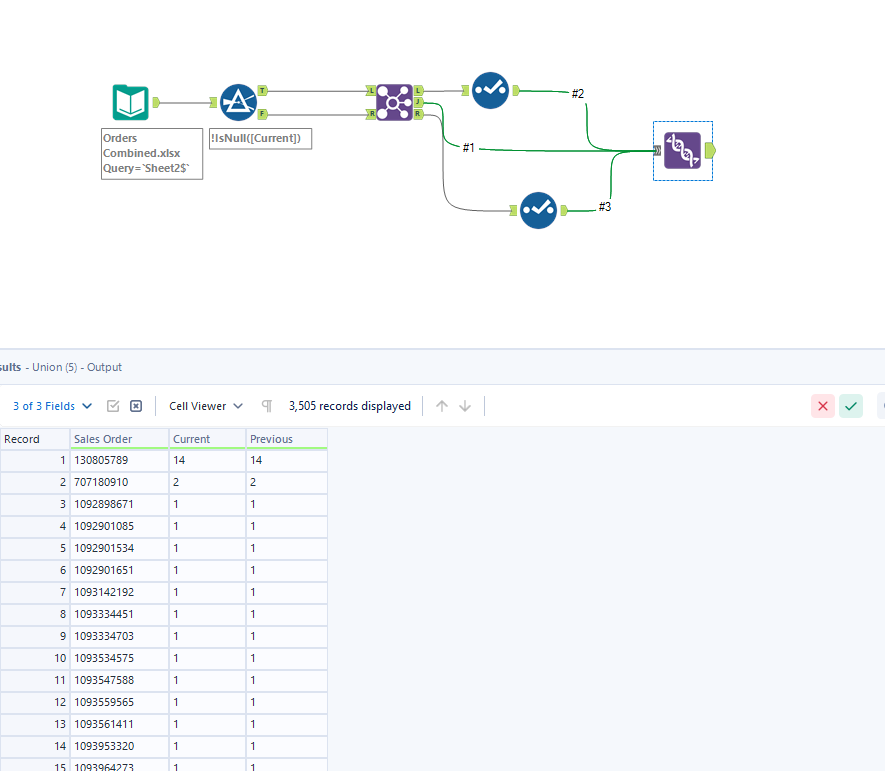Click the Join tool right input anchor
This screenshot has width=885, height=771.
tap(371, 114)
